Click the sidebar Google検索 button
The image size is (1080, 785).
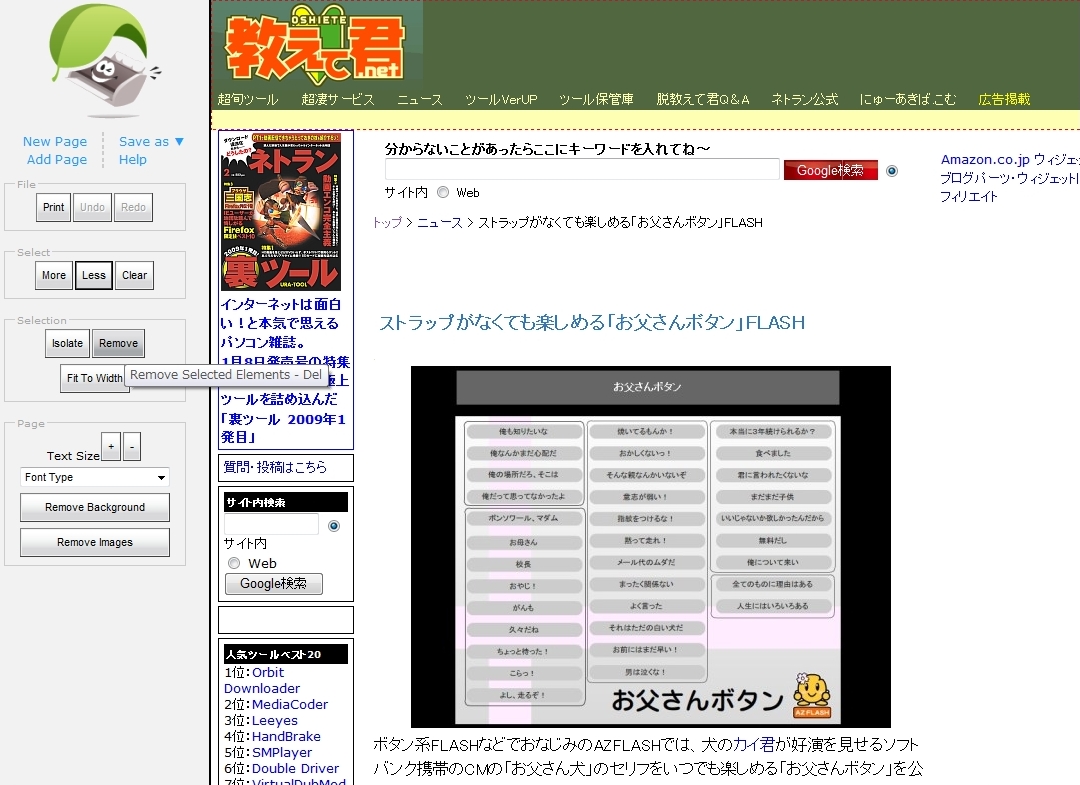(x=273, y=584)
